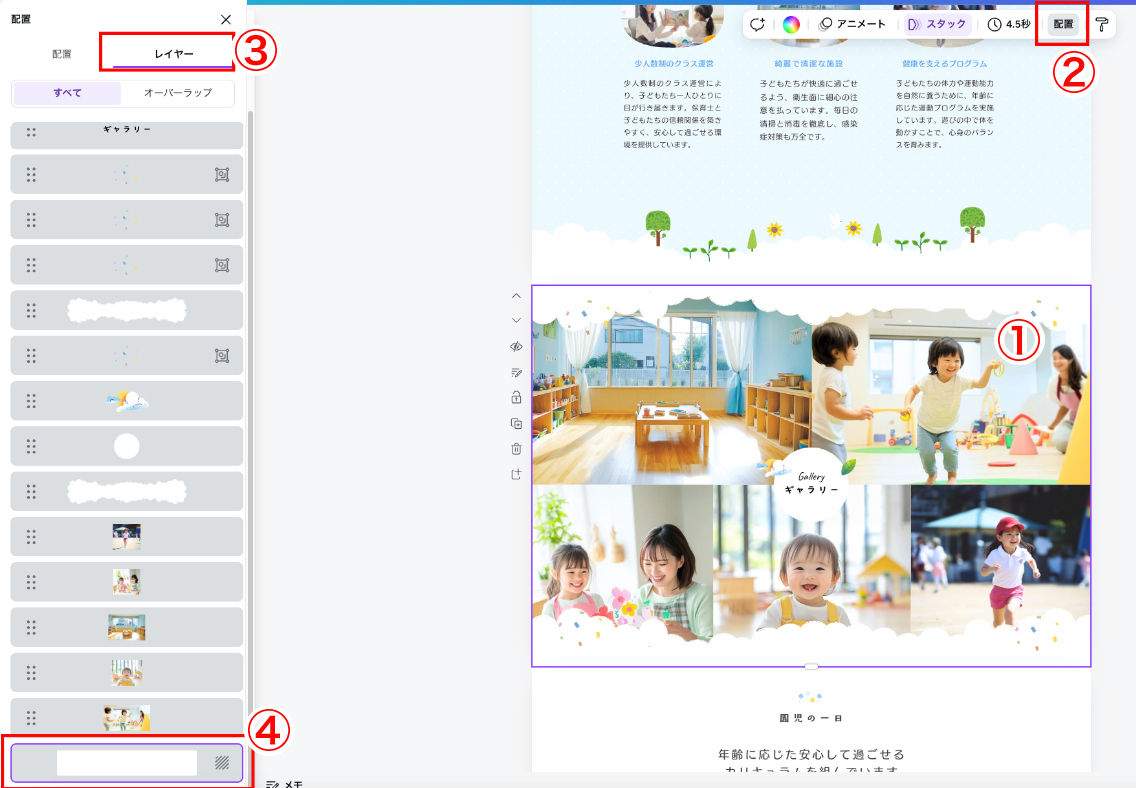This screenshot has height=788, width=1136.
Task: Select the すべて layer filter
Action: 67,93
